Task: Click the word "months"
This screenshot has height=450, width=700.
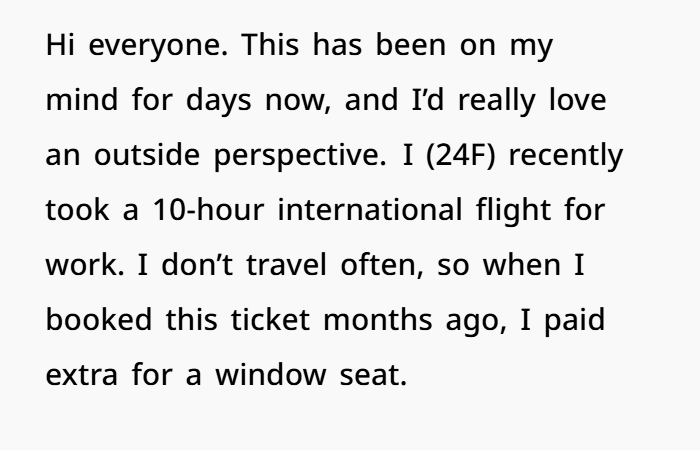Action: (x=378, y=319)
